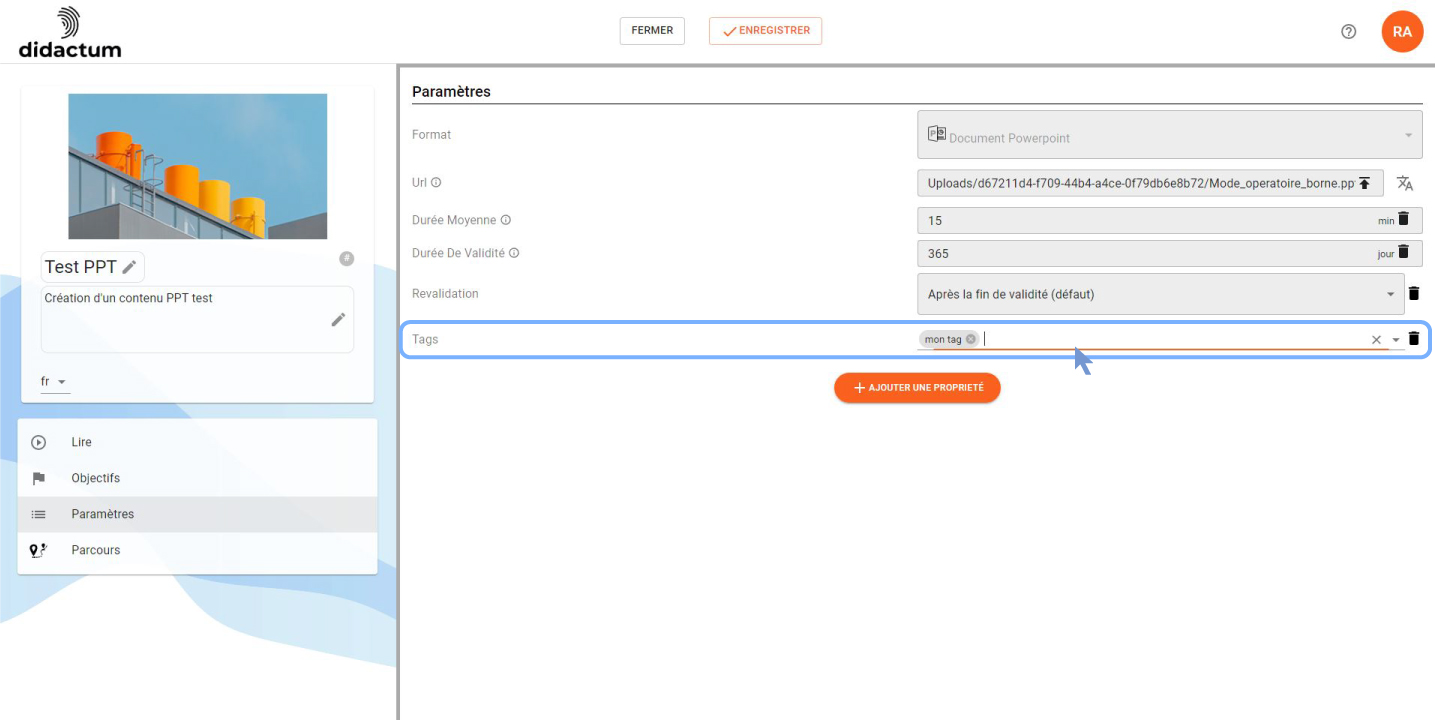Screen dimensions: 1436x720
Task: Edit the description with pencil icon
Action: [x=338, y=319]
